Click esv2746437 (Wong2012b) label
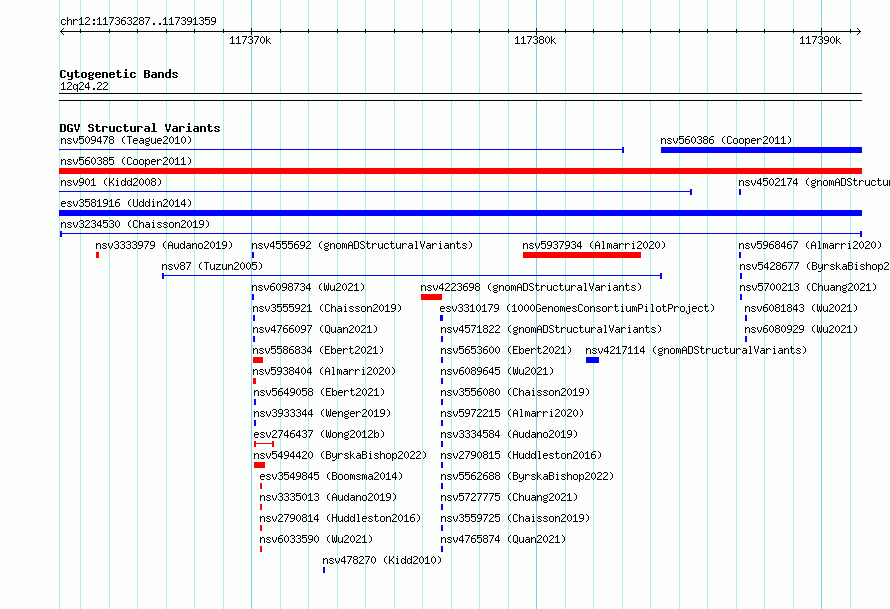Screen dimensions: 890x609 [x=319, y=434]
